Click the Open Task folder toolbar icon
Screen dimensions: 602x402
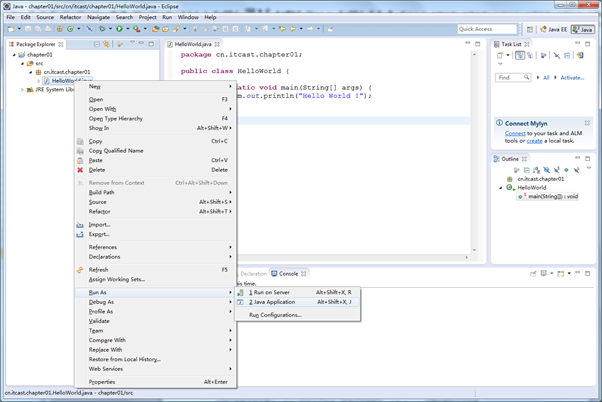(x=165, y=29)
